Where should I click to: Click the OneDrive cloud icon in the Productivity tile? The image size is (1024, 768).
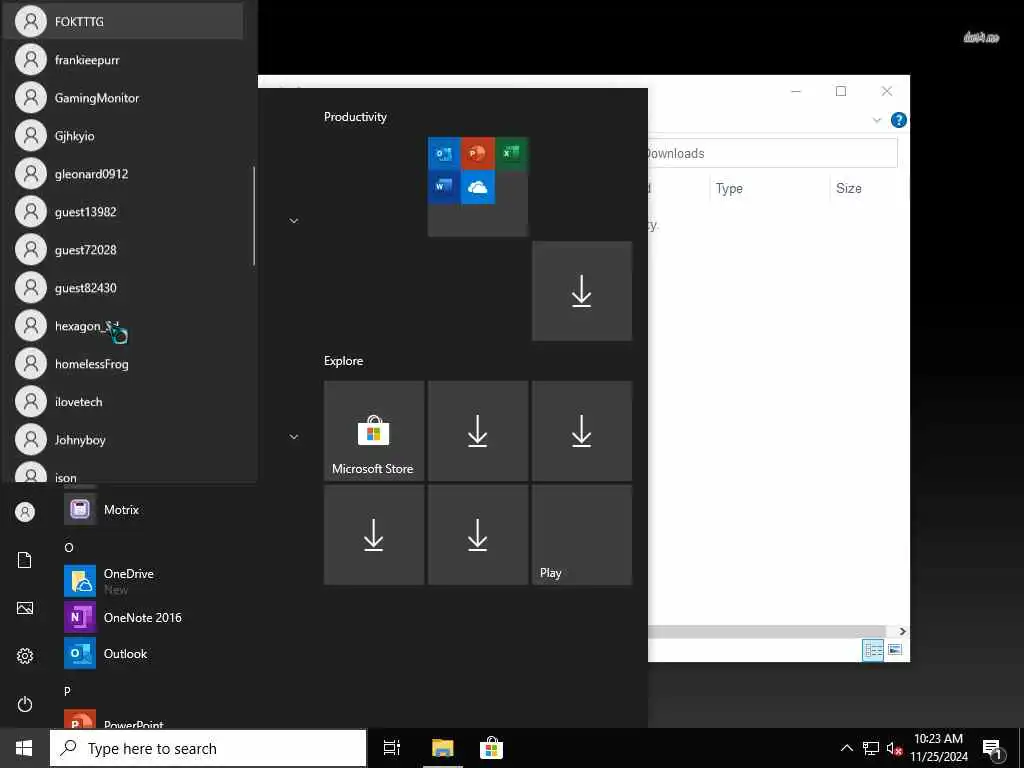coord(477,187)
